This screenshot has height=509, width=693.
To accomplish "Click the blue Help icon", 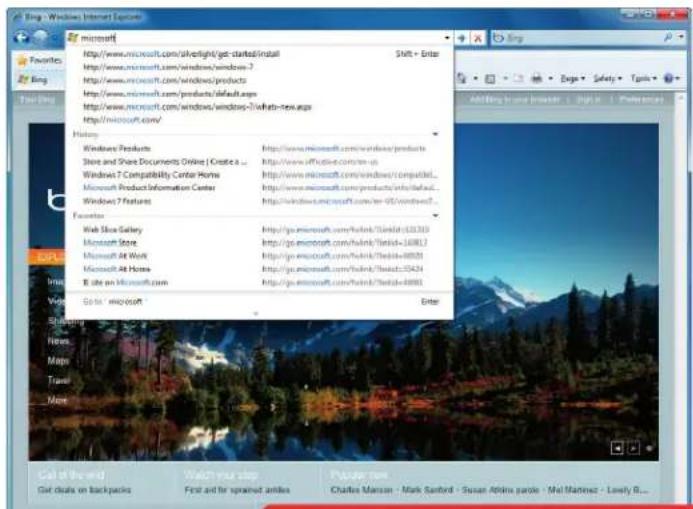I will click(668, 79).
